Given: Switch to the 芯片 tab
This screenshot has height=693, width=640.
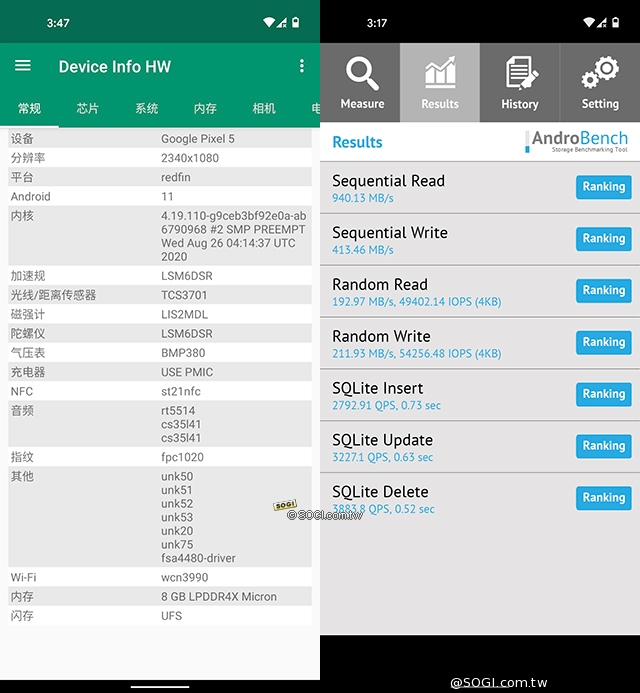Looking at the screenshot, I should (88, 108).
